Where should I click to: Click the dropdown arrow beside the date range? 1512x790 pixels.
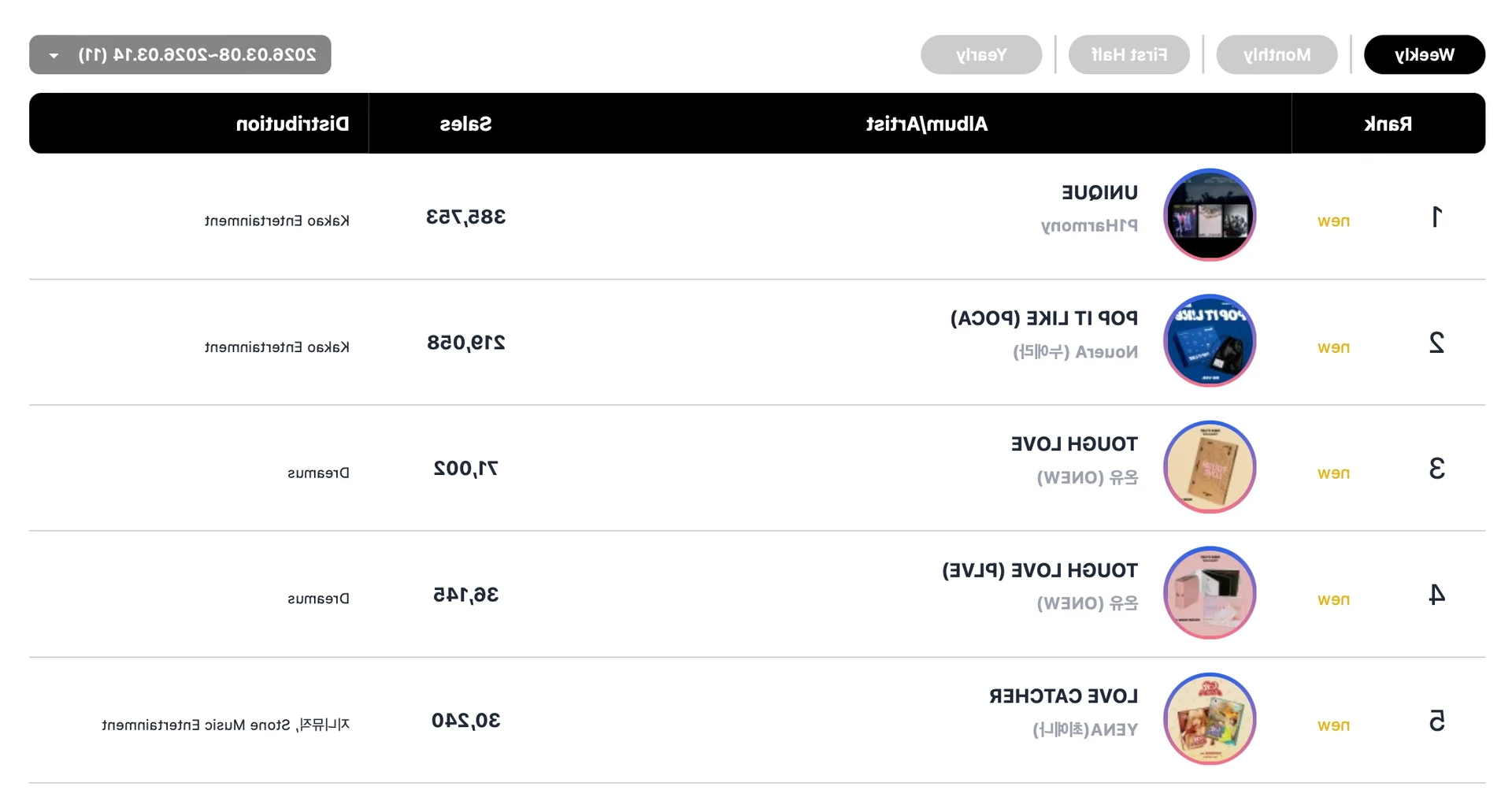[x=54, y=55]
